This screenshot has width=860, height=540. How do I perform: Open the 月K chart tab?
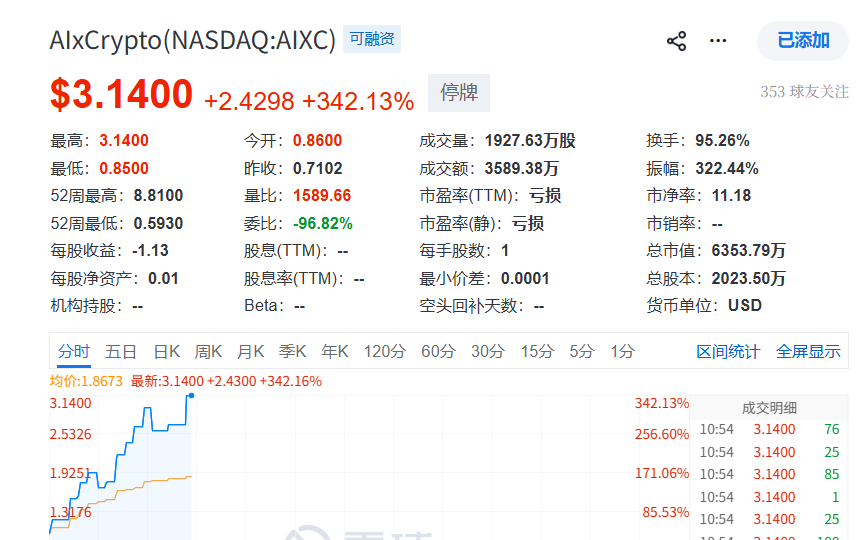251,351
